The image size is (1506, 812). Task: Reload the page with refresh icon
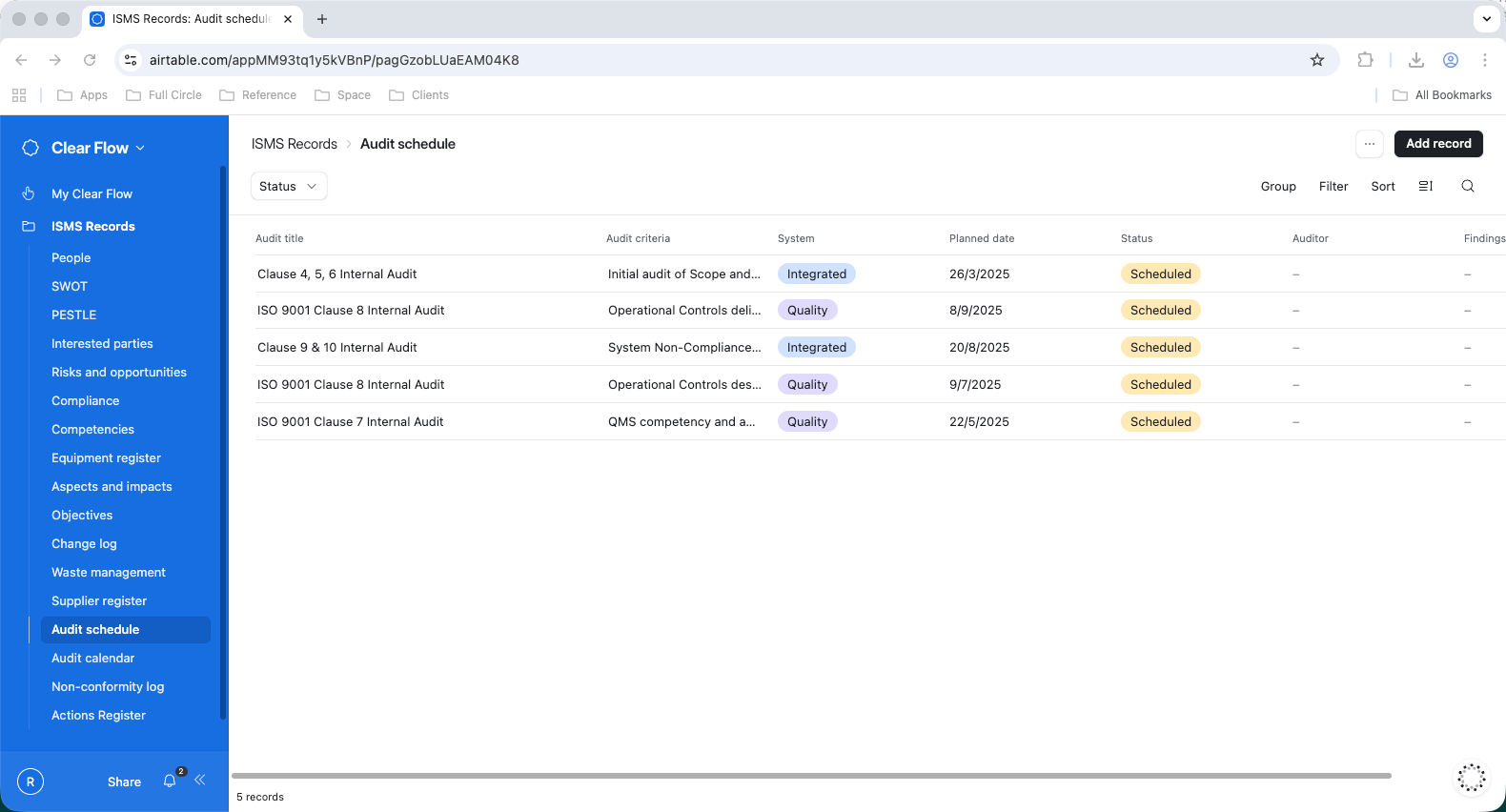coord(90,60)
